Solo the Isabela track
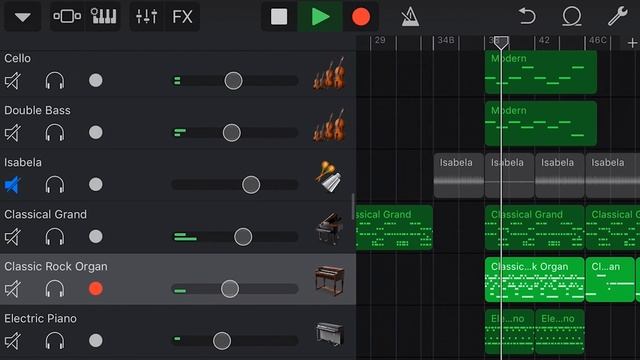This screenshot has width=640, height=360. (55, 184)
